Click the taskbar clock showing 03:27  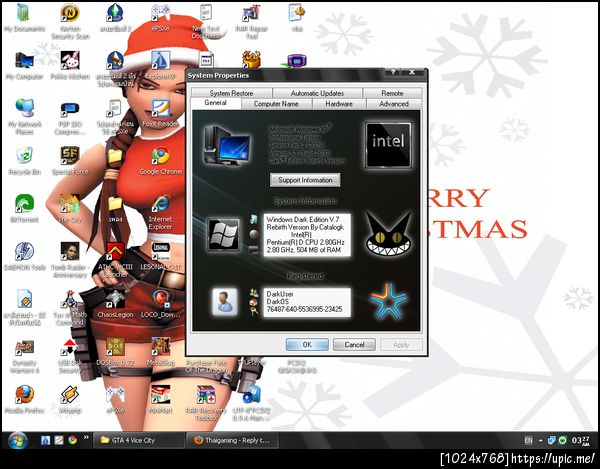tap(581, 441)
